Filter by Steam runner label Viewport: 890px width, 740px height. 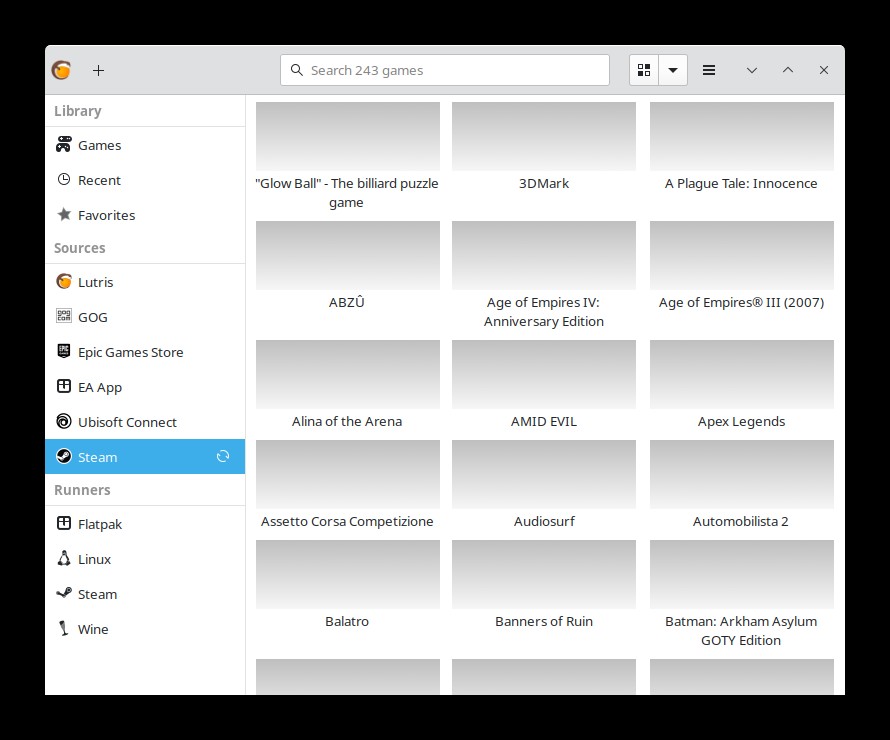98,594
